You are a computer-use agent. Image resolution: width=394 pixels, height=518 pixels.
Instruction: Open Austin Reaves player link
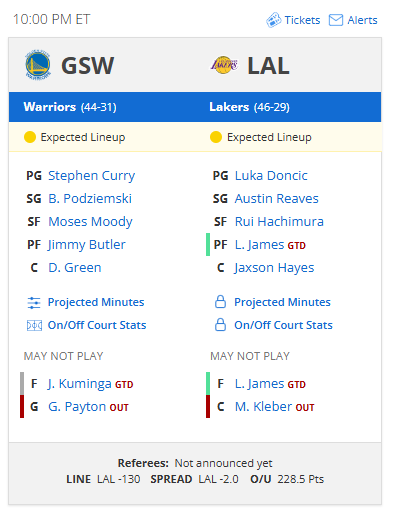point(277,199)
